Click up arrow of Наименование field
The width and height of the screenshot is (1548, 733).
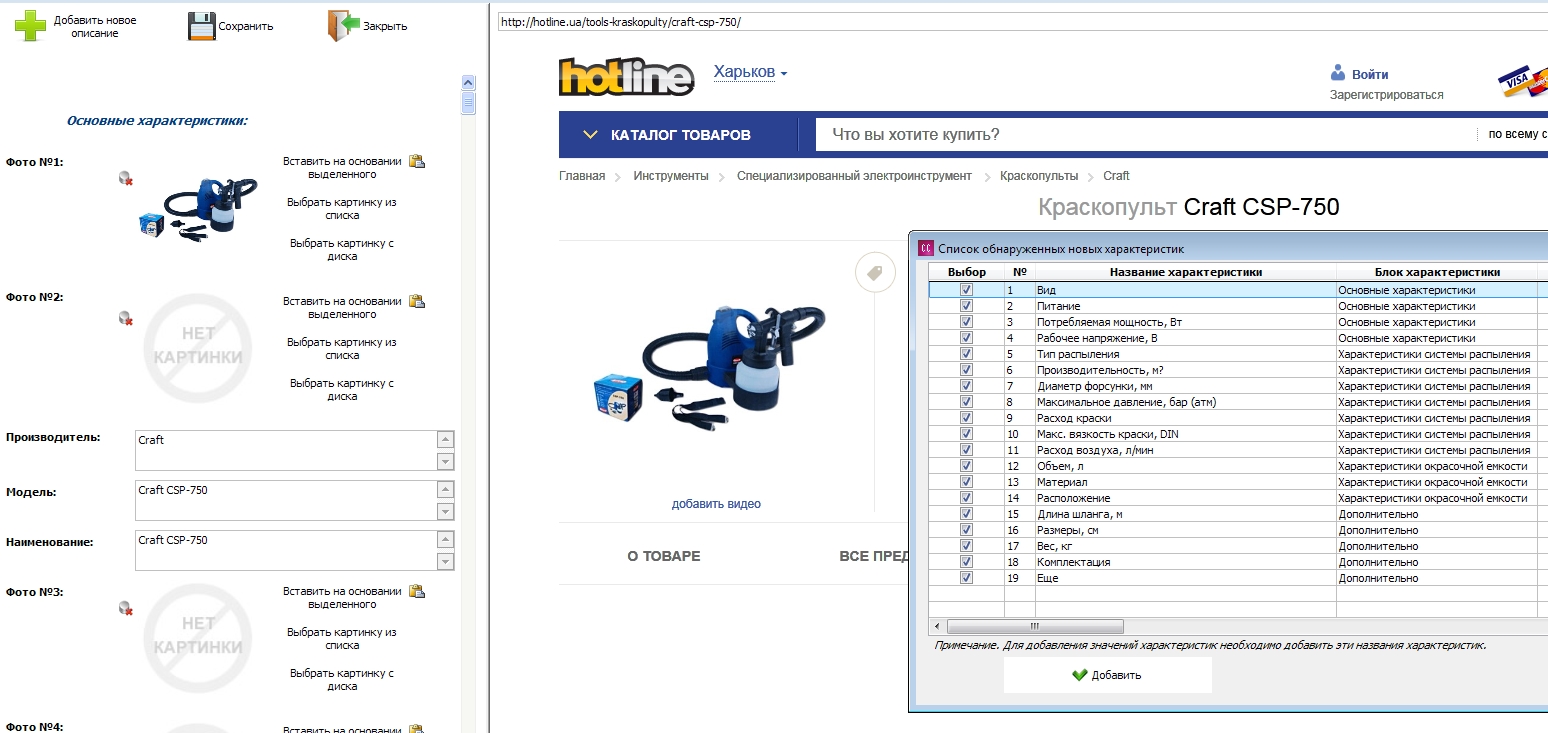click(446, 540)
